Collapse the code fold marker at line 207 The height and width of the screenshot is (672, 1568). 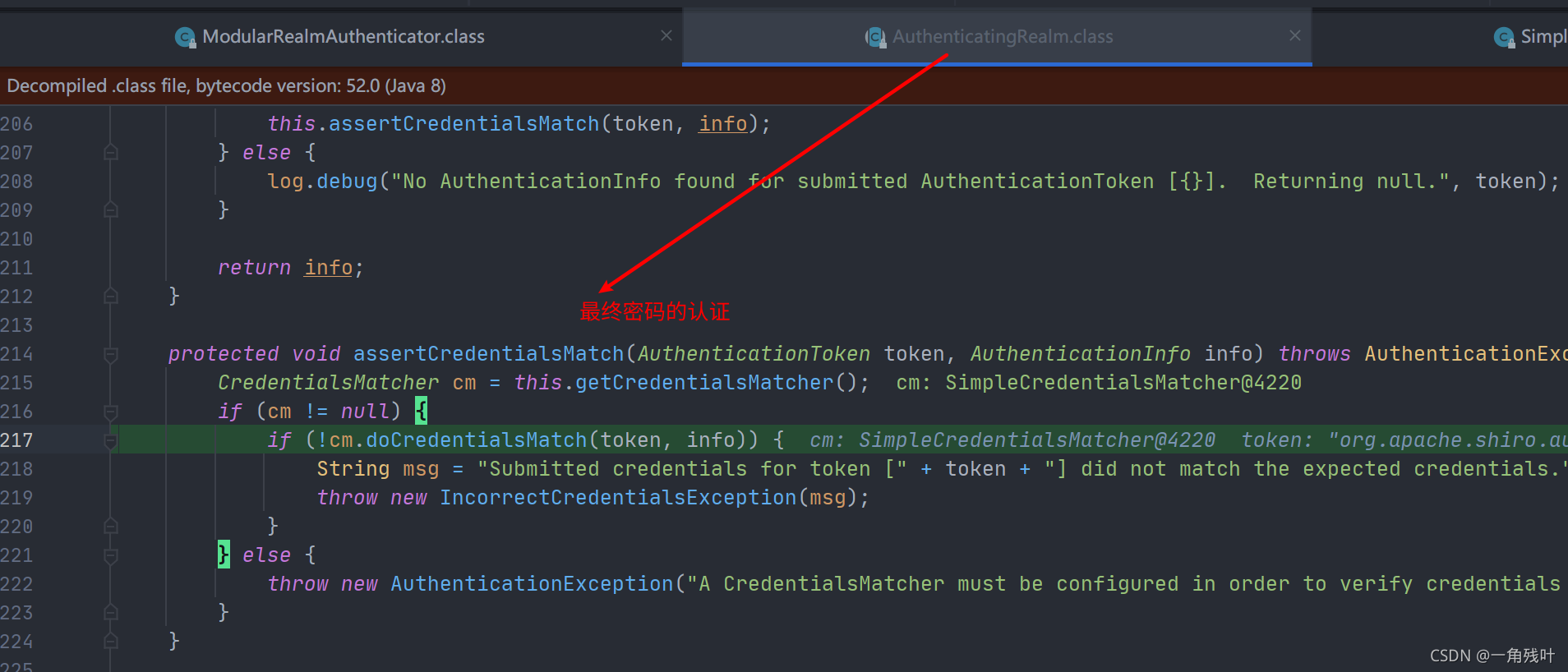pos(111,152)
